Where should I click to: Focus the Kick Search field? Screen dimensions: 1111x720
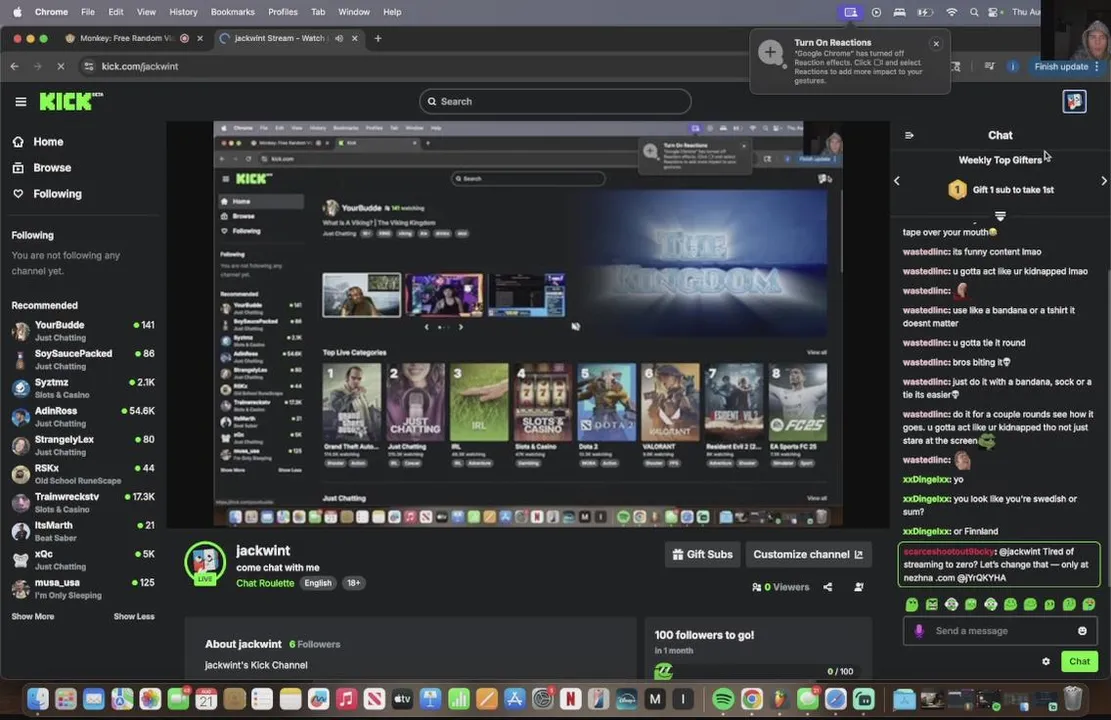[555, 101]
